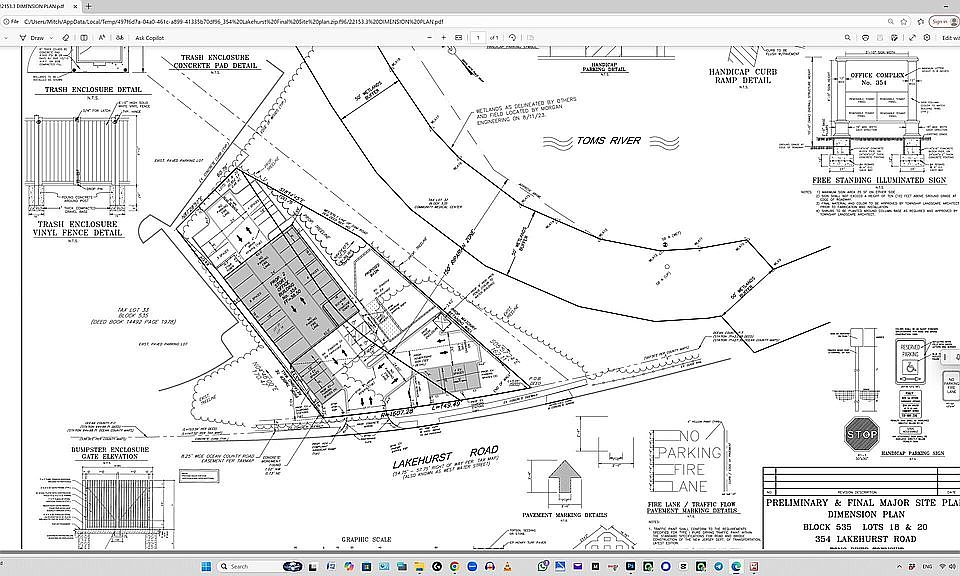
Task: Click Ask Copilot button
Action: (x=149, y=37)
